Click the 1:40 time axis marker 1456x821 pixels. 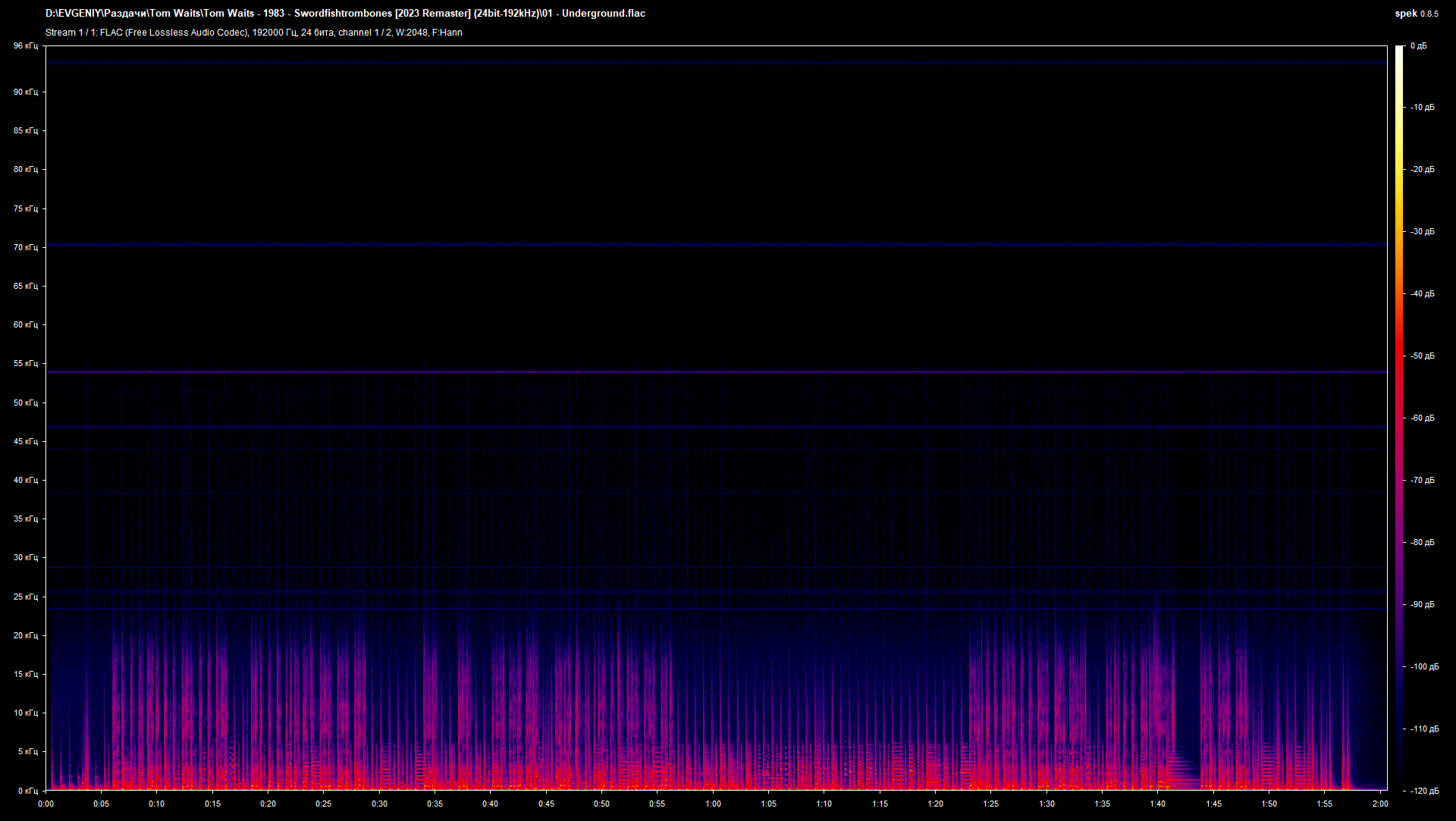point(1158,804)
